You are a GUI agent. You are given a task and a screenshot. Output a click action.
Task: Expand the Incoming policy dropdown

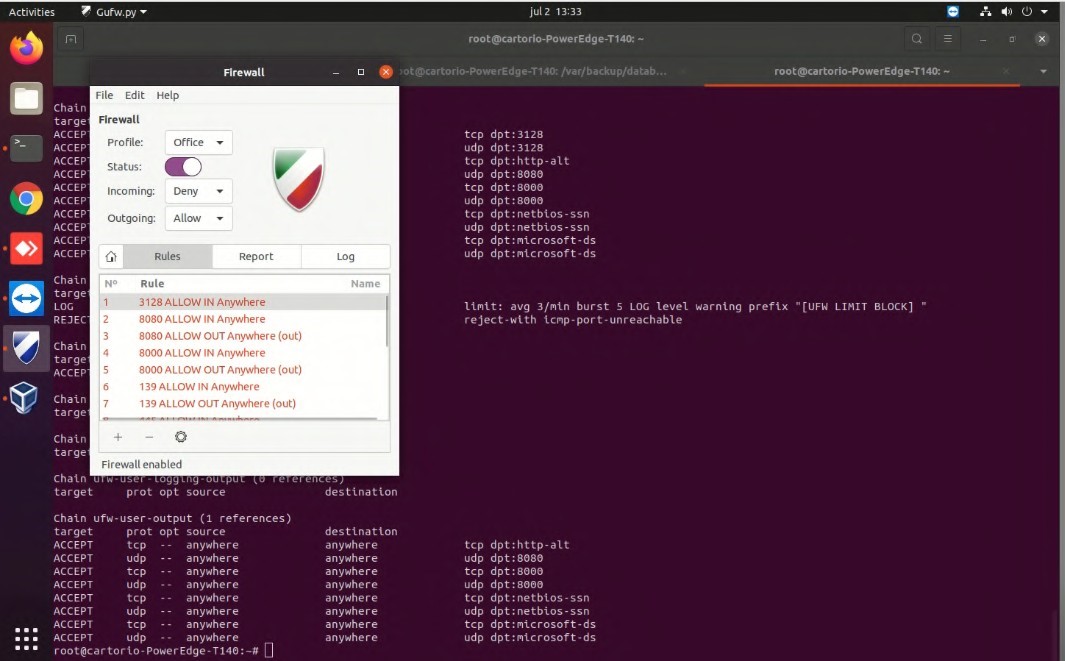(198, 191)
